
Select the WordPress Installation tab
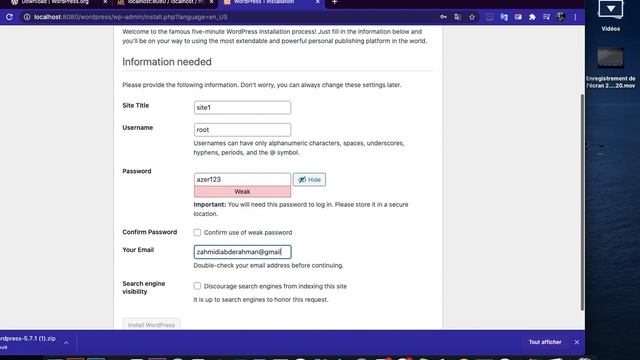269,2
